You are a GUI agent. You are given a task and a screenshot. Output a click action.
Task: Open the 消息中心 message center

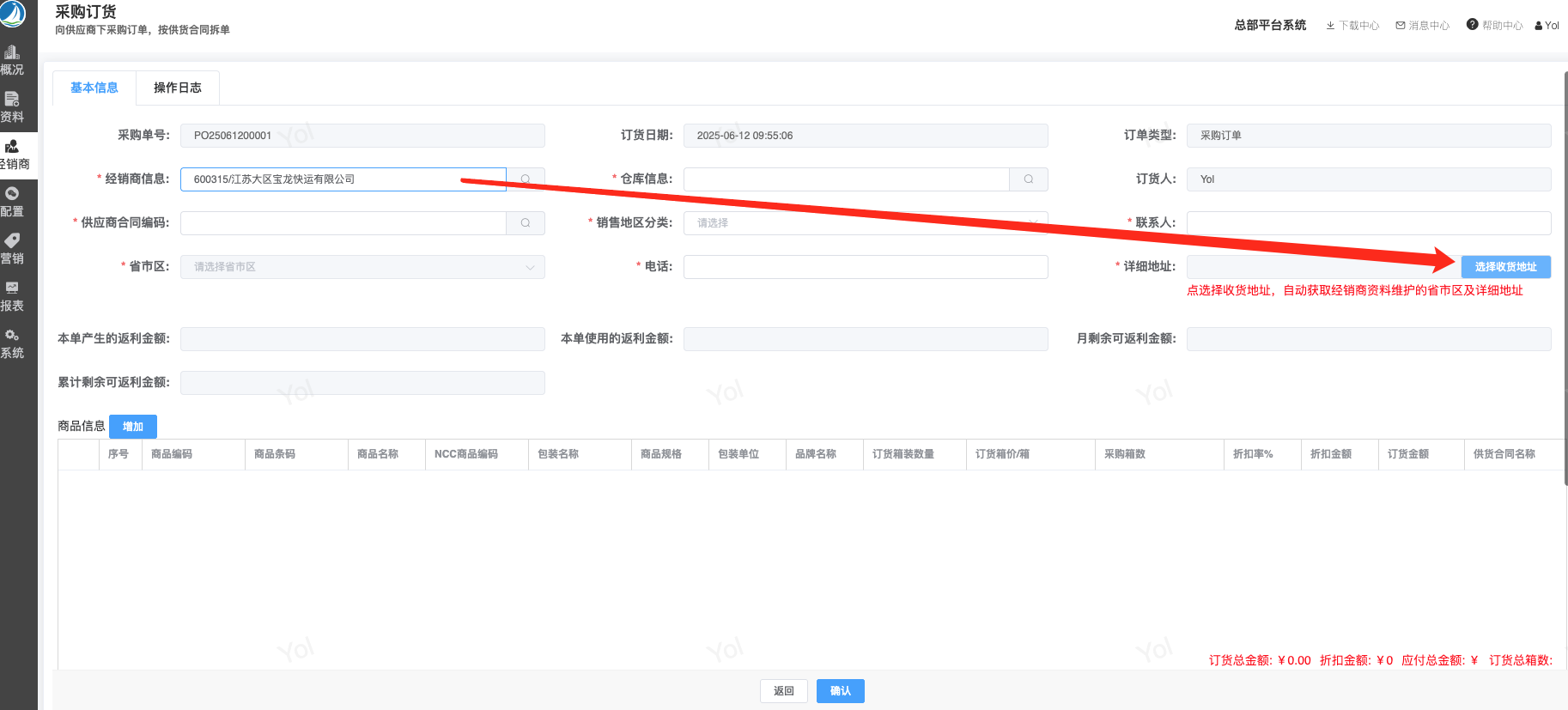[1423, 26]
